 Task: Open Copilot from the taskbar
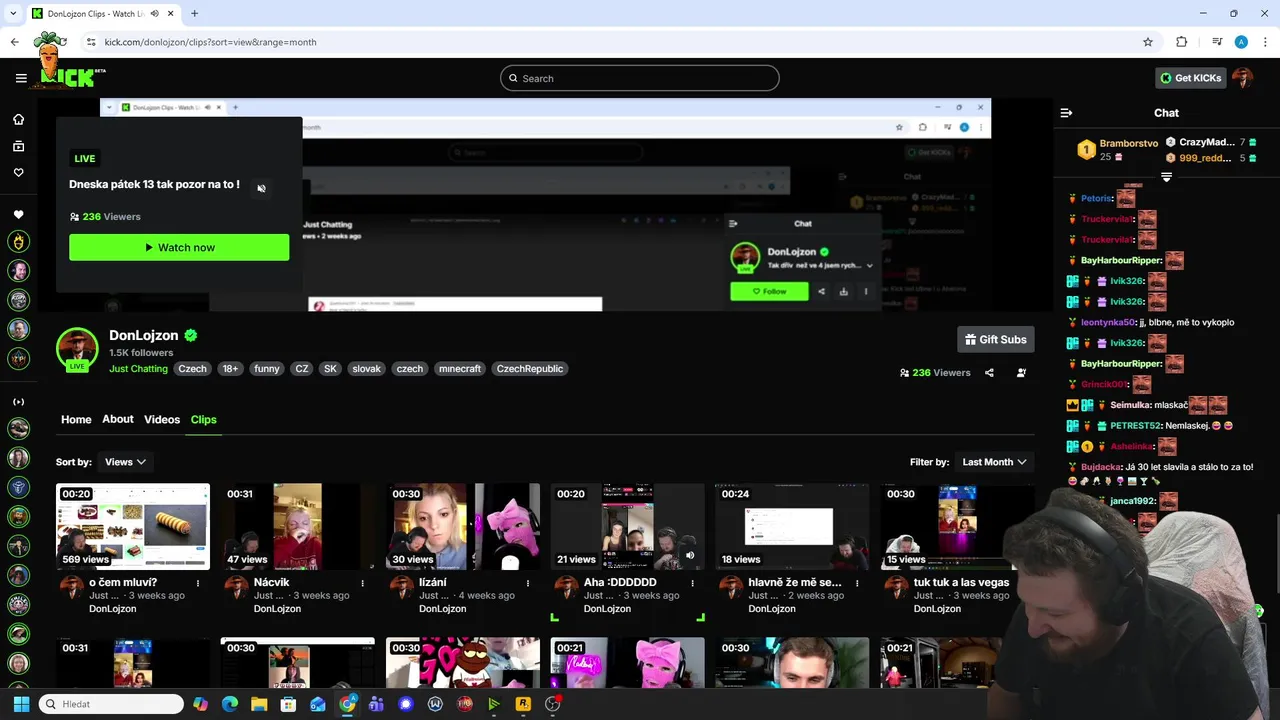click(201, 704)
